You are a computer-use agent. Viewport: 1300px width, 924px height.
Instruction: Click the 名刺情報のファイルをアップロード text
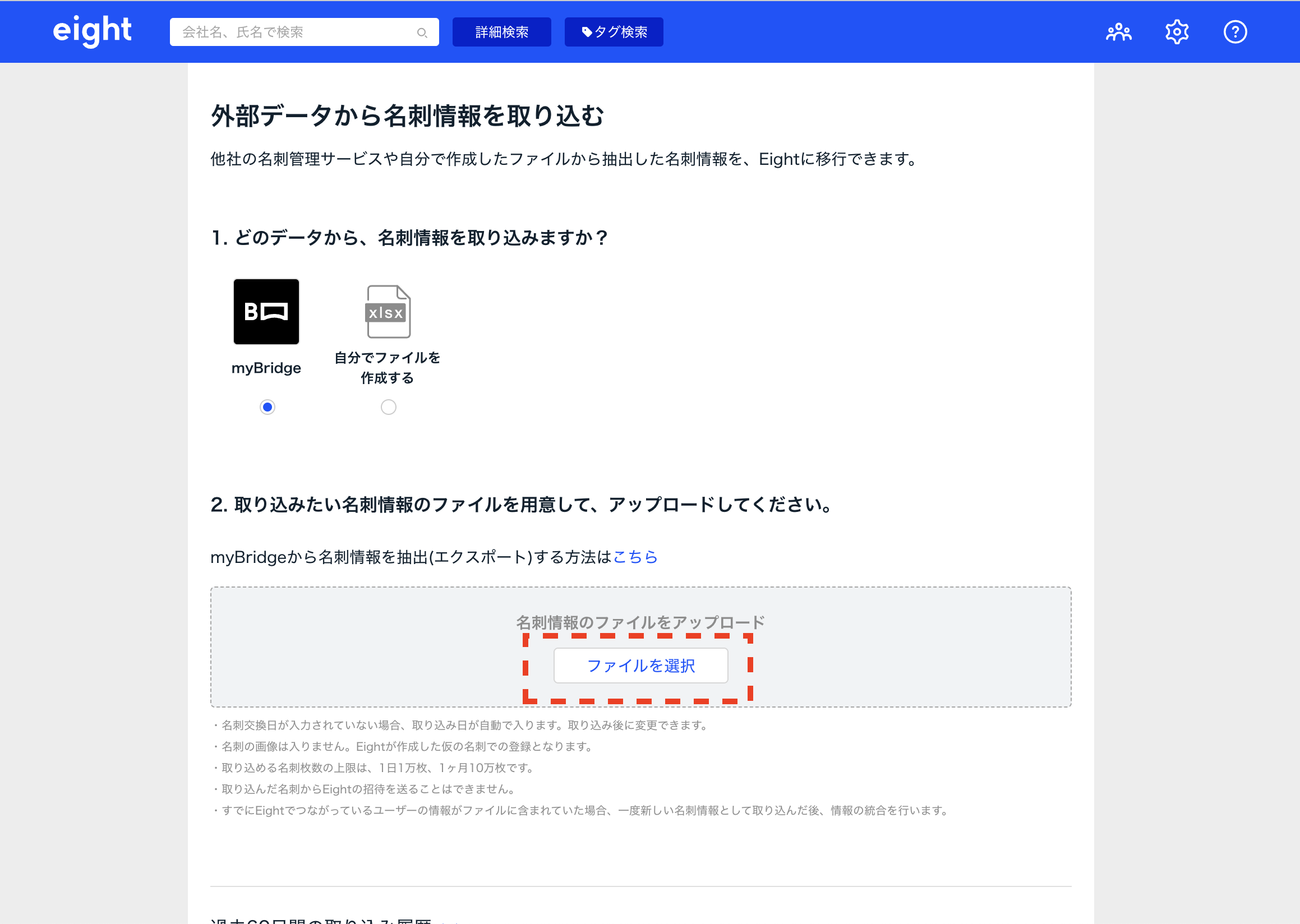pyautogui.click(x=640, y=622)
